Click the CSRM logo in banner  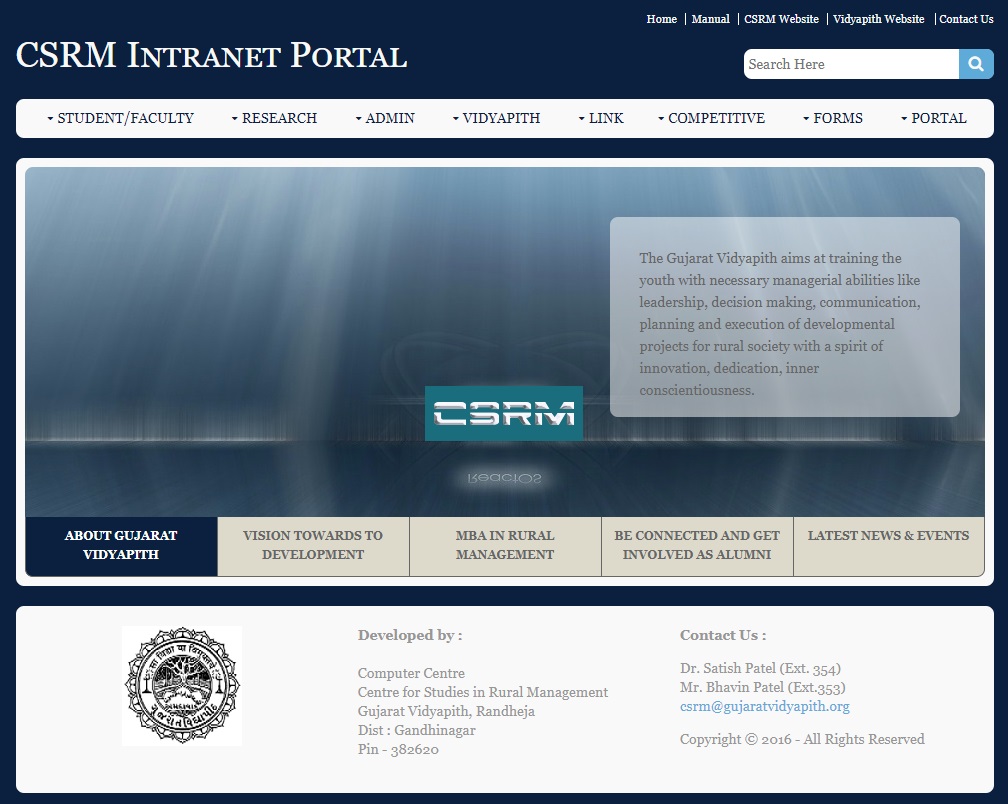tap(504, 413)
